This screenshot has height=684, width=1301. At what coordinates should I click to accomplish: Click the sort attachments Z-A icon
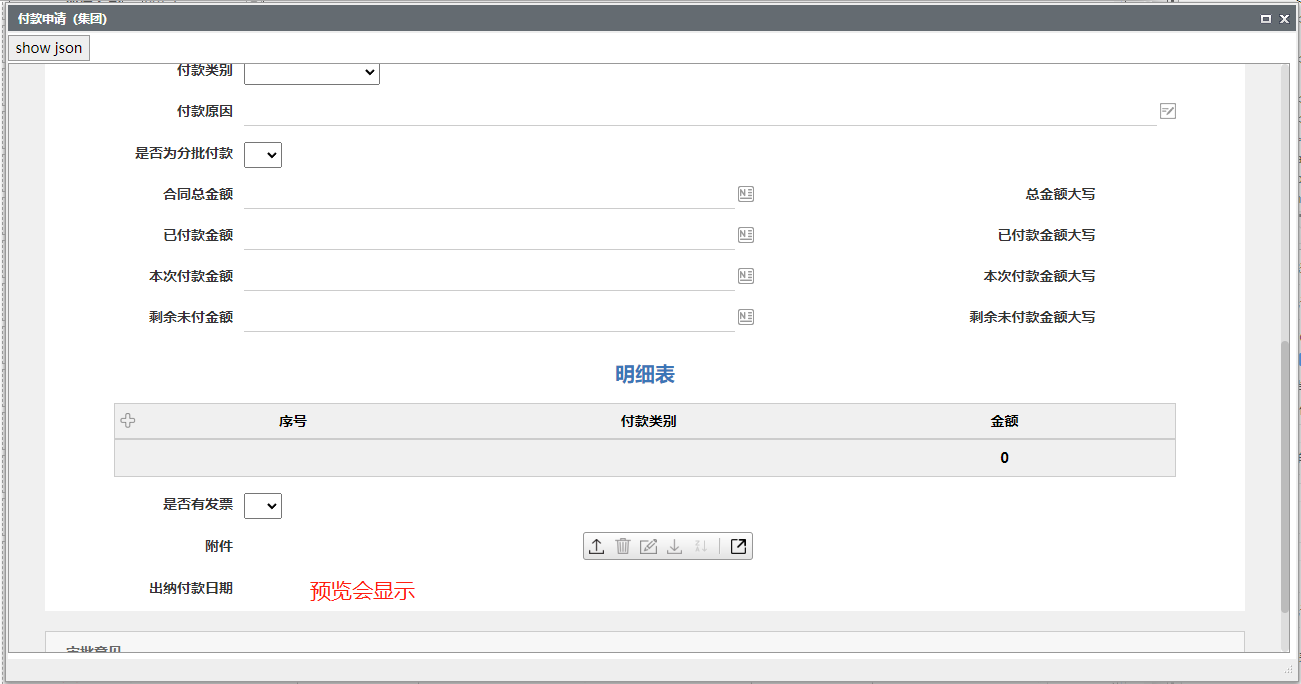[701, 546]
